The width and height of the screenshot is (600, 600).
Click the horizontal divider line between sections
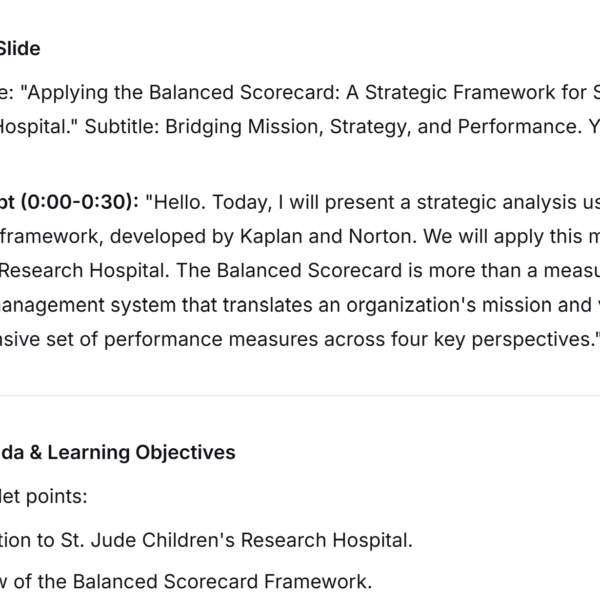point(300,395)
